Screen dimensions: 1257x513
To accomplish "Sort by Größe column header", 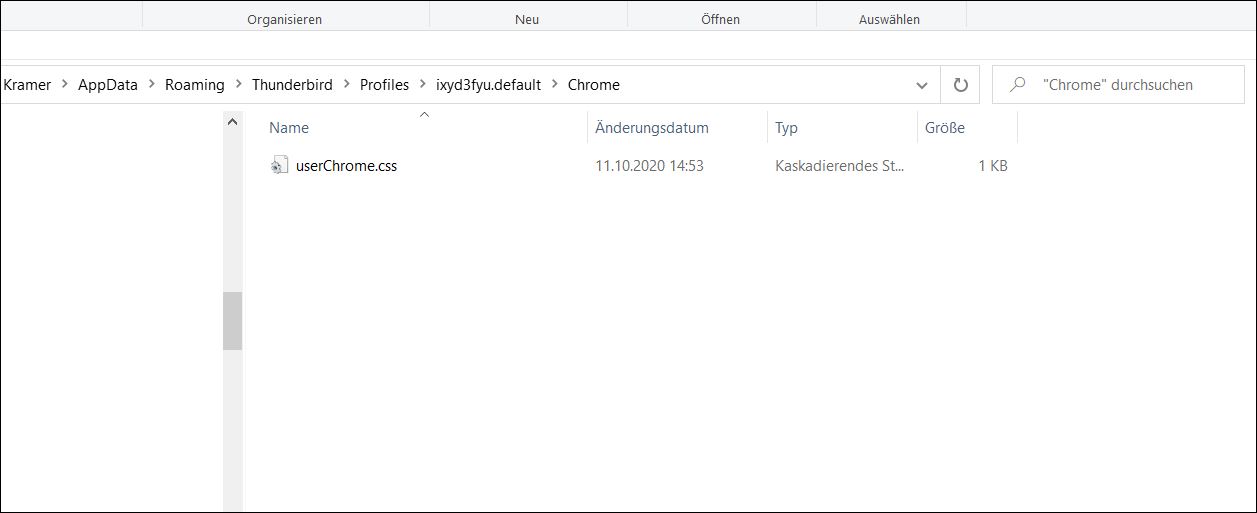I will pyautogui.click(x=944, y=128).
